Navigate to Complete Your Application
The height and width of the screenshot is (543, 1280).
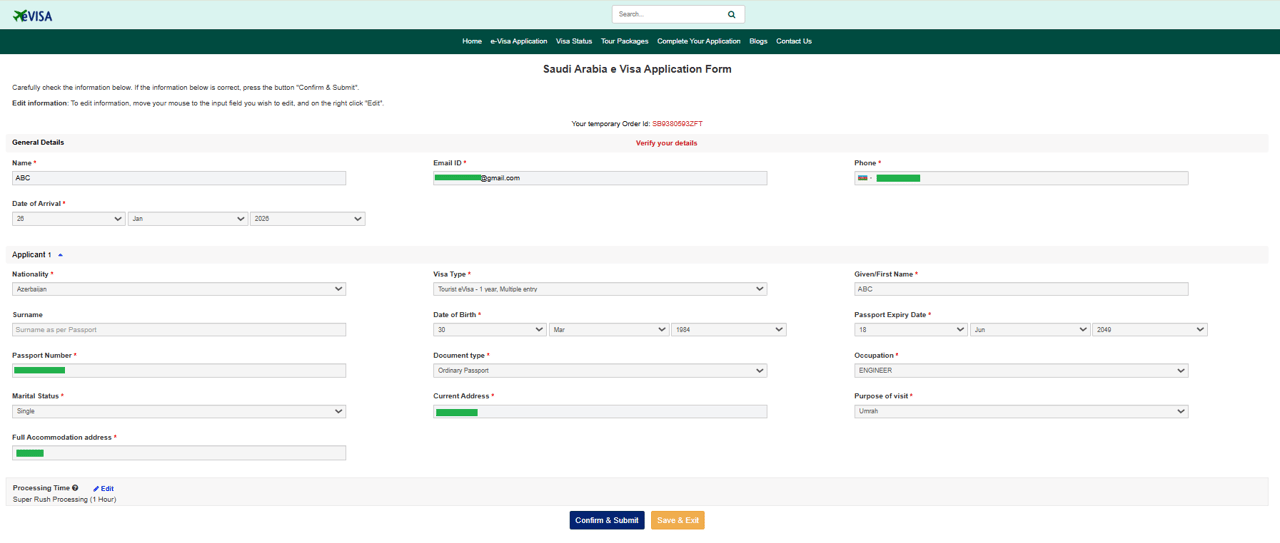pyautogui.click(x=698, y=42)
